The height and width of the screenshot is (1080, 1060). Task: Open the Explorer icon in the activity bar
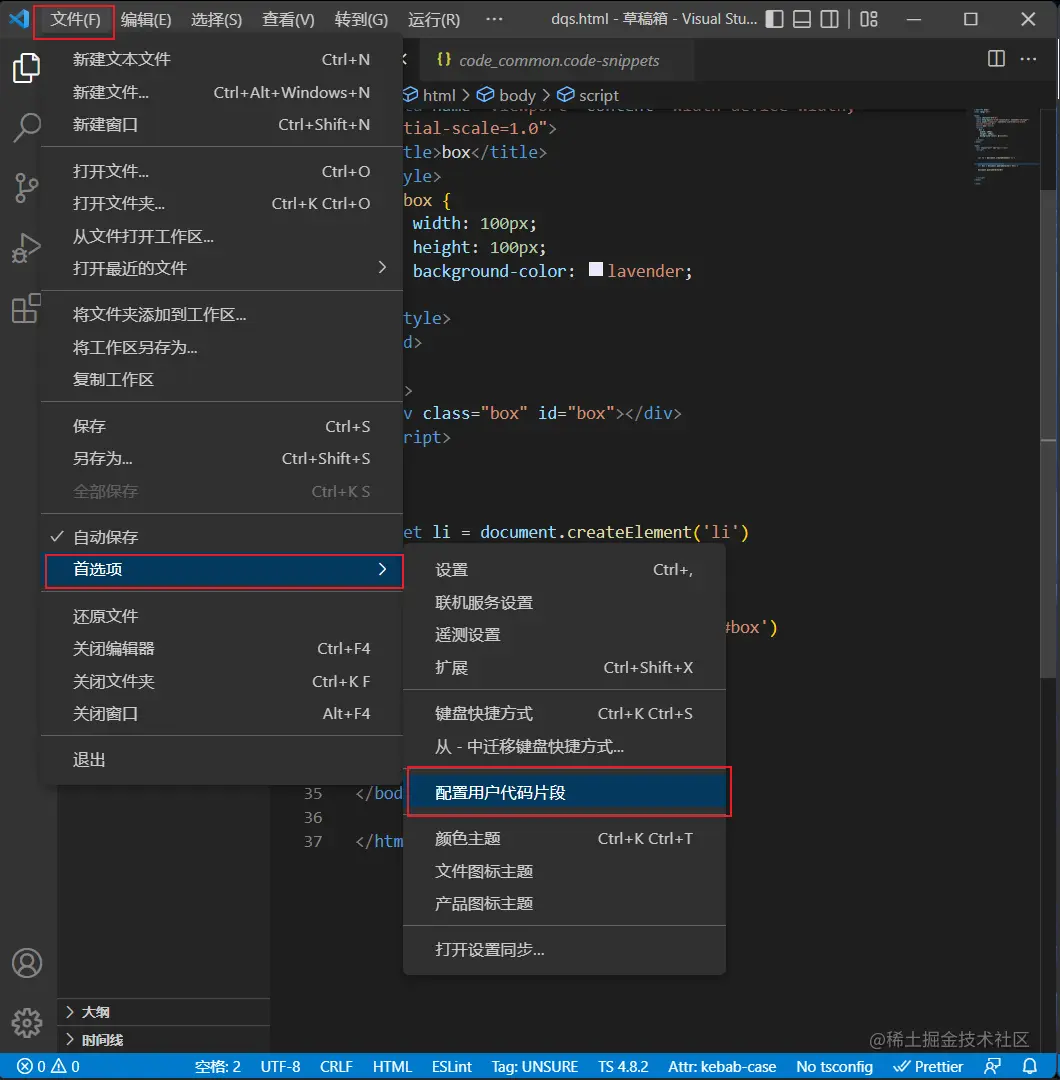point(26,66)
